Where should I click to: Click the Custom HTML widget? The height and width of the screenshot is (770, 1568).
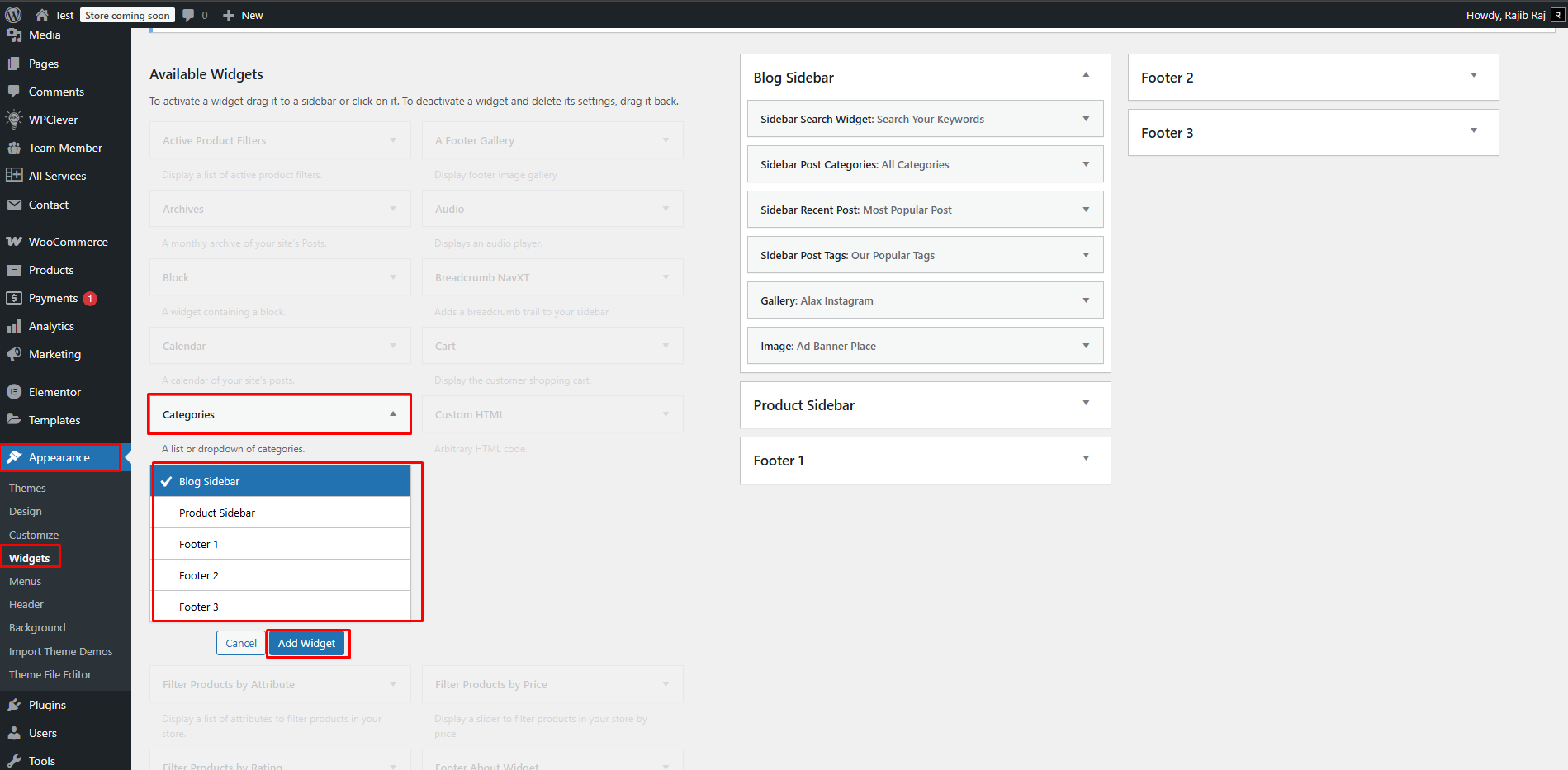552,414
